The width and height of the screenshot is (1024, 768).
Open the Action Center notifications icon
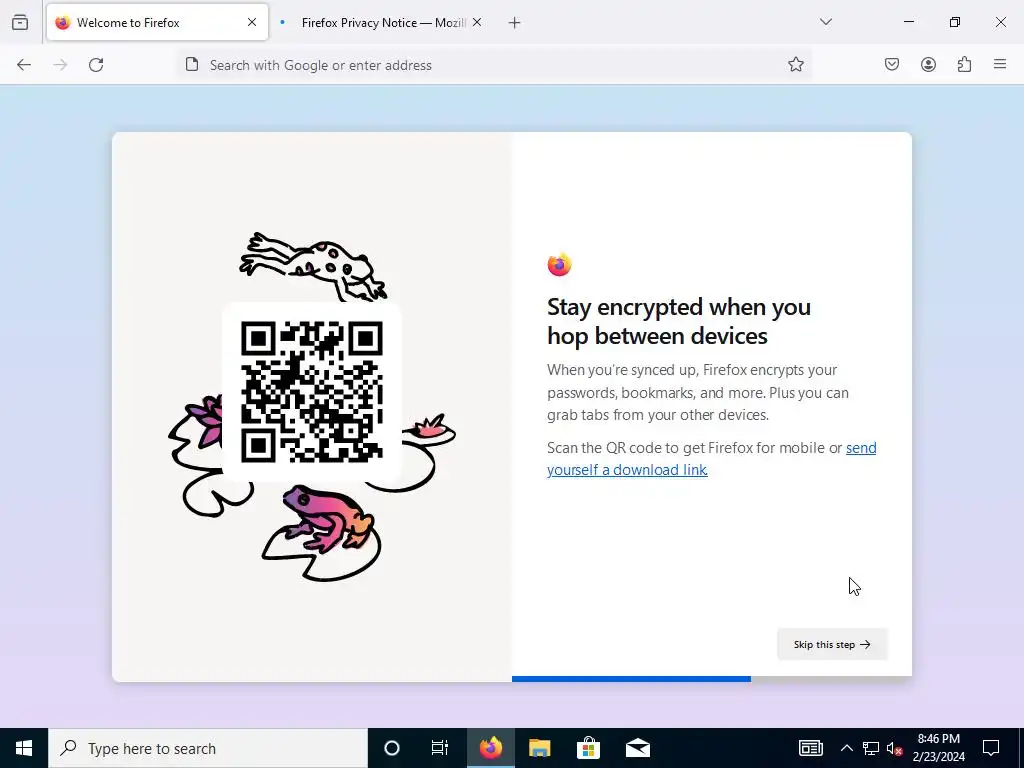click(x=991, y=748)
